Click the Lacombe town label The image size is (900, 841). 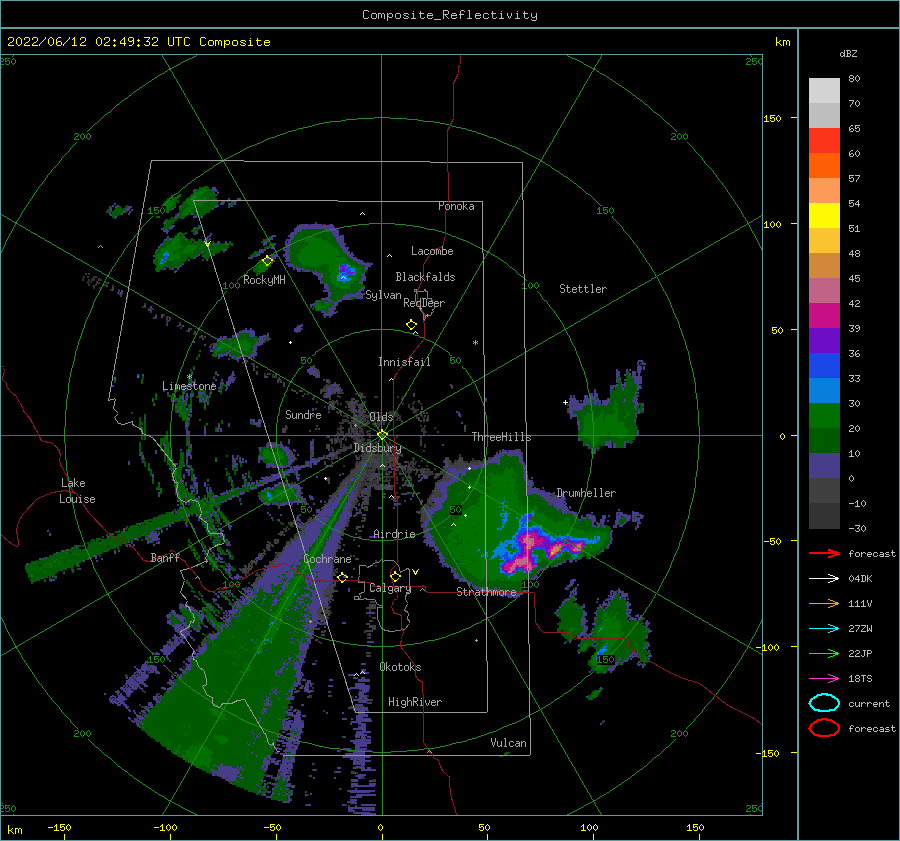tap(432, 251)
